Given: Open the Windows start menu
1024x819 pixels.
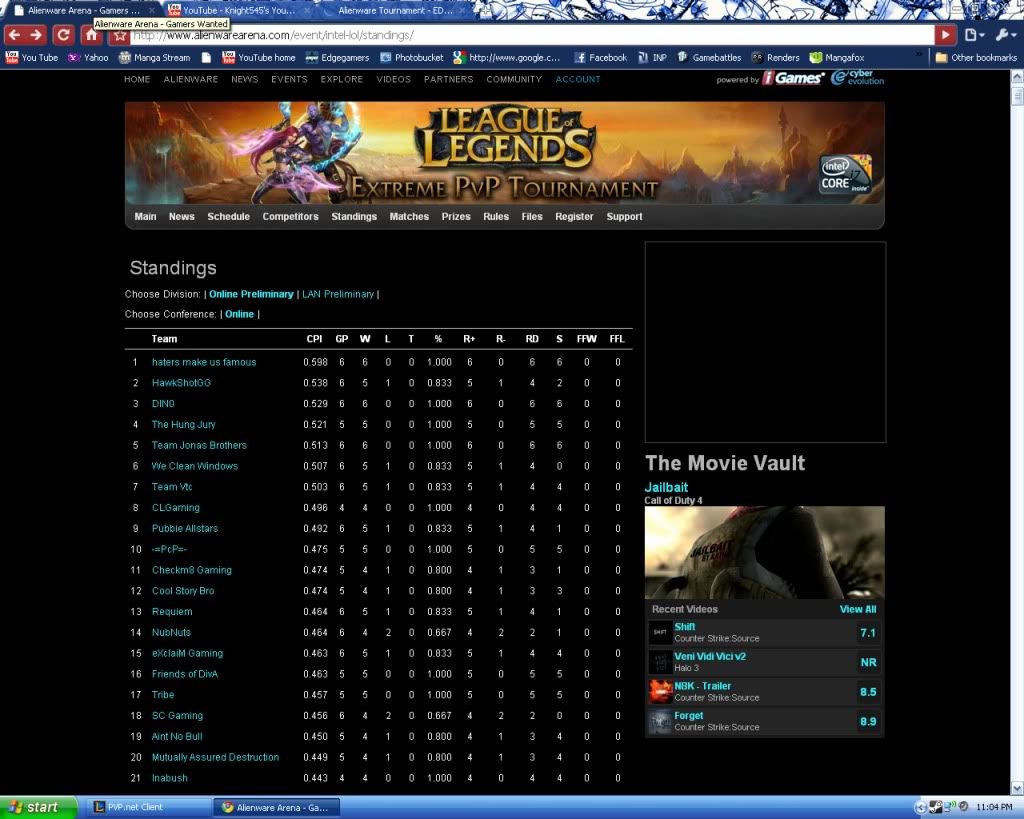Looking at the screenshot, I should (x=39, y=807).
